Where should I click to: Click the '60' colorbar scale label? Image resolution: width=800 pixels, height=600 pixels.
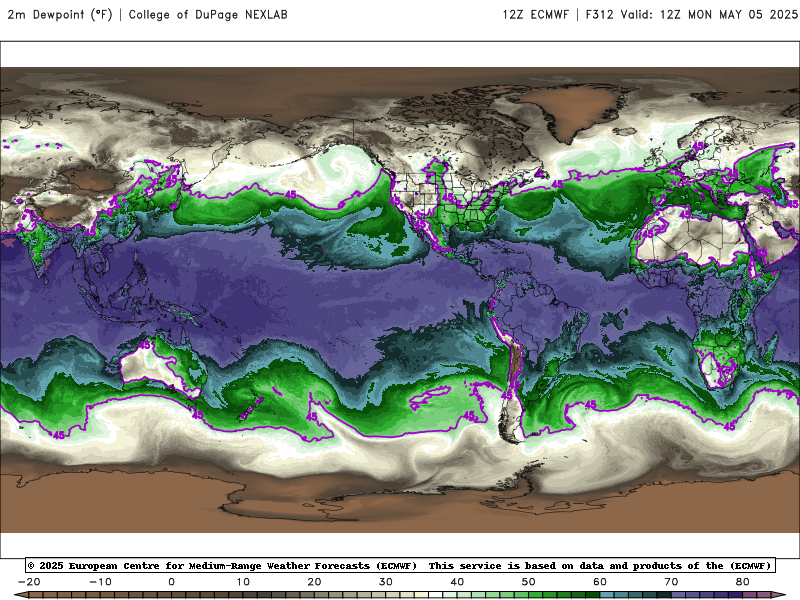(600, 582)
